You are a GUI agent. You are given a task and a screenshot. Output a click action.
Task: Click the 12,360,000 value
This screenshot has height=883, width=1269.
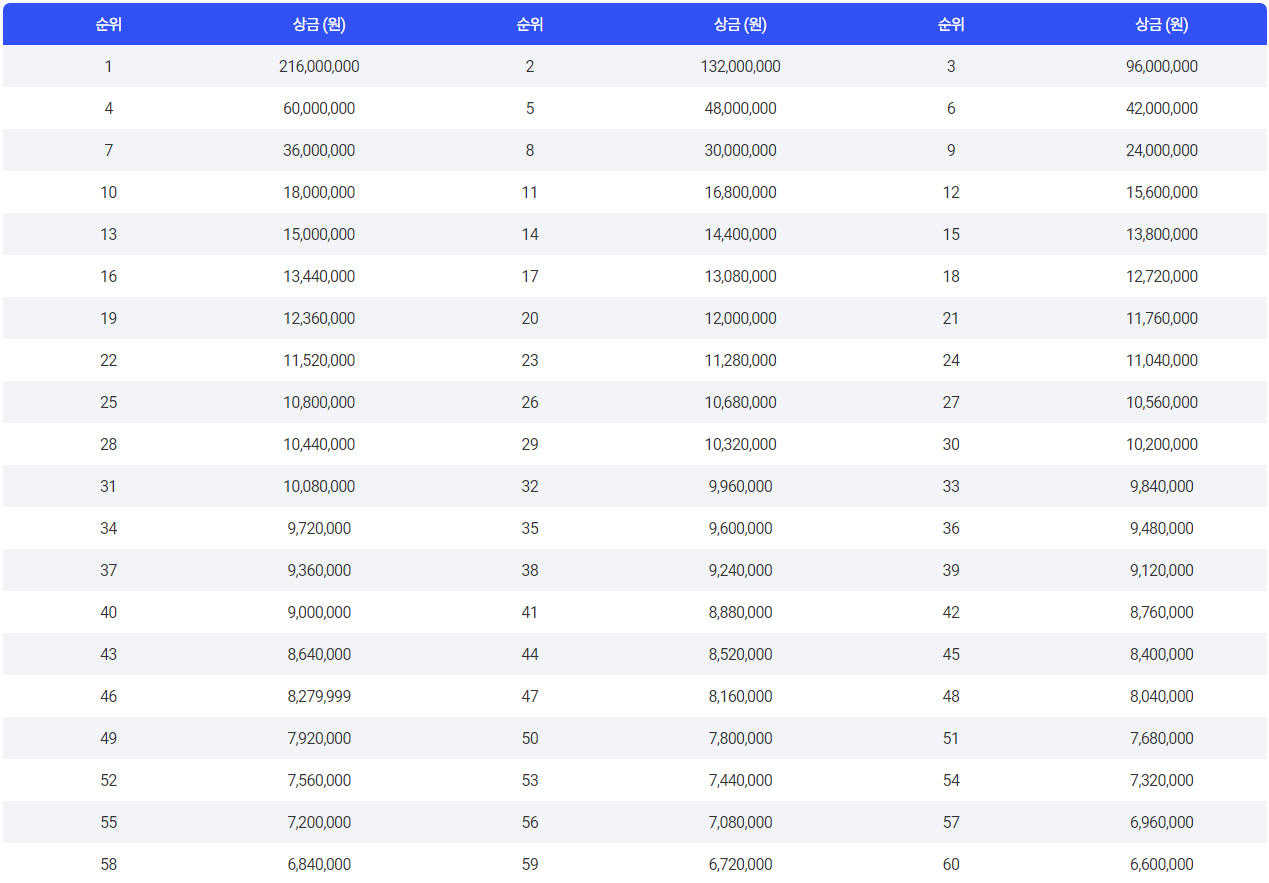point(319,318)
